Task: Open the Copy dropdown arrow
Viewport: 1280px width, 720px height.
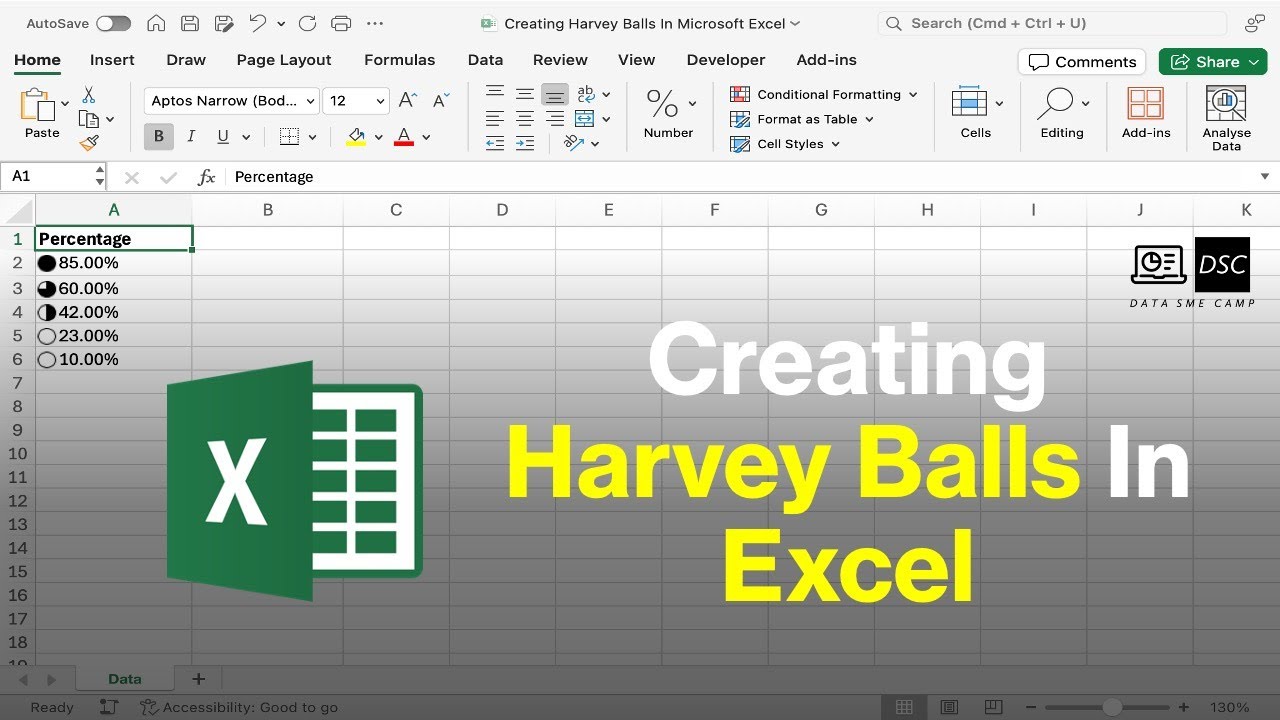Action: click(110, 120)
